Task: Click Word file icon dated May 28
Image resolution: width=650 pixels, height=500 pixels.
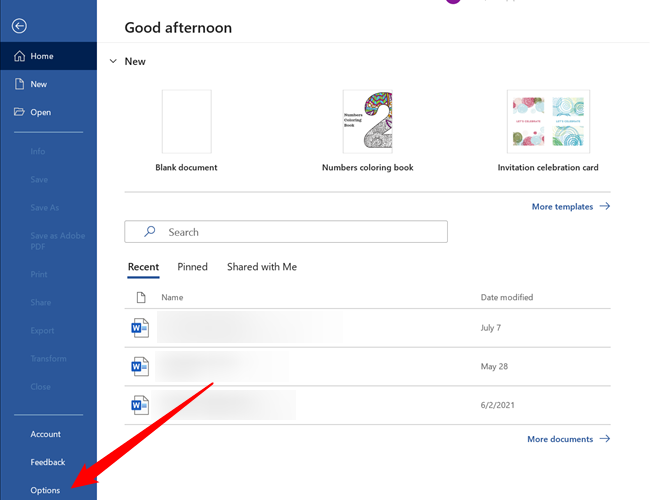Action: [x=140, y=367]
